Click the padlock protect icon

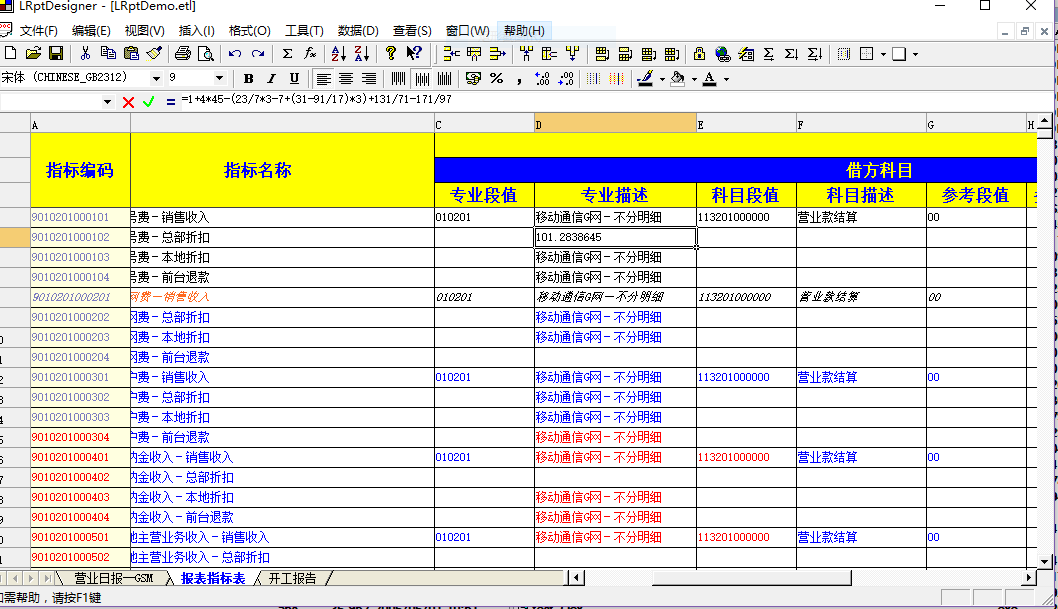point(700,53)
